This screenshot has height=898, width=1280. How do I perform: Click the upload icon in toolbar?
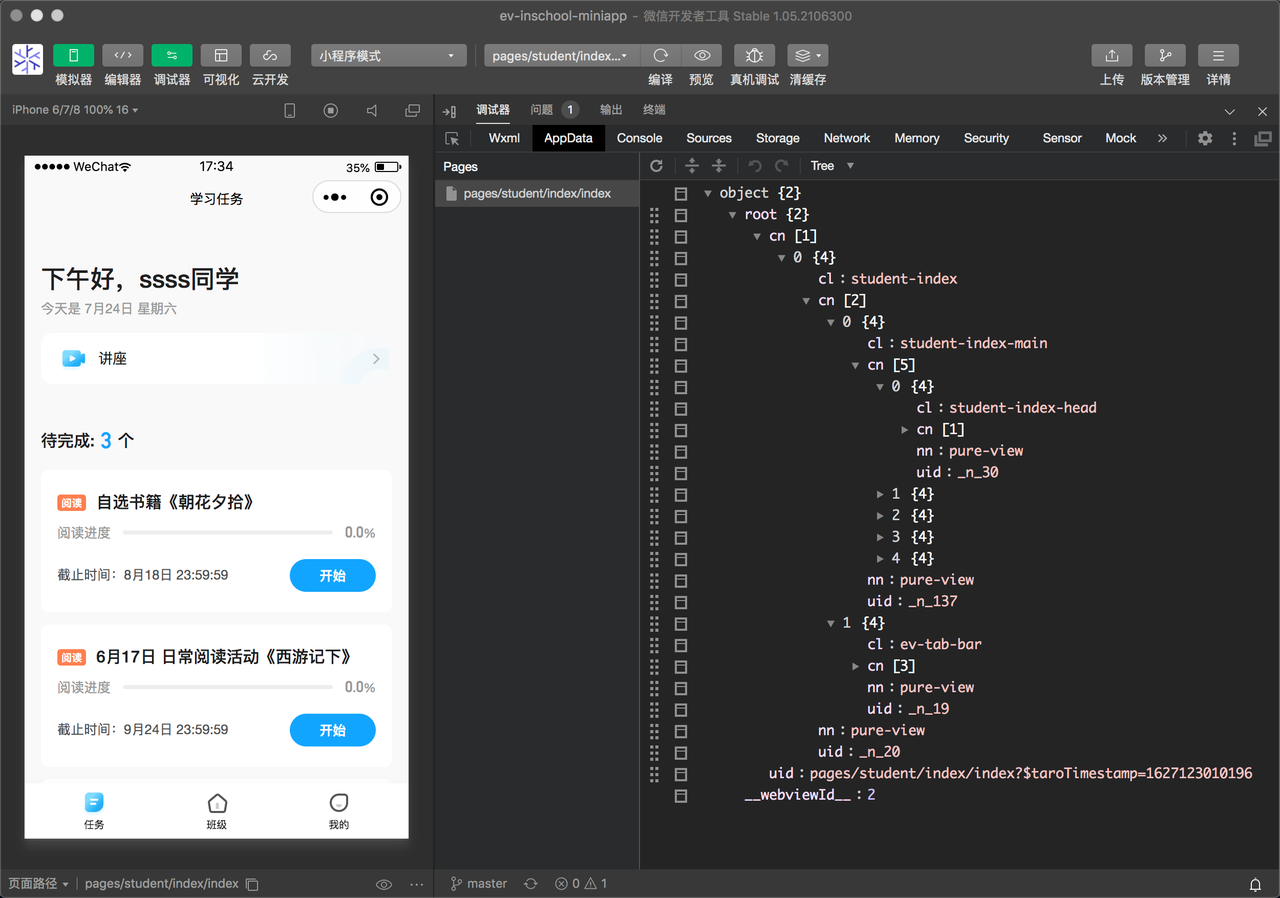1111,56
